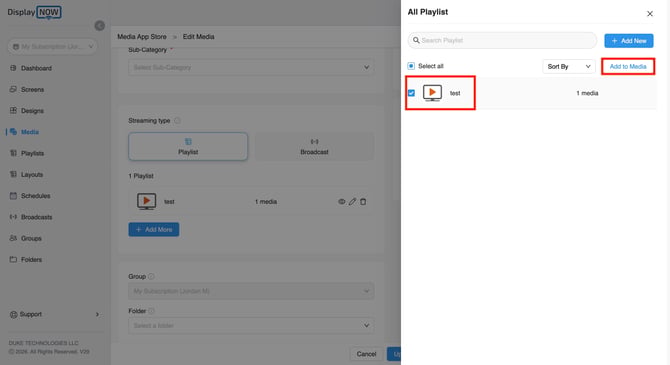
Task: Open Dashboard from the sidebar
Action: [36, 68]
